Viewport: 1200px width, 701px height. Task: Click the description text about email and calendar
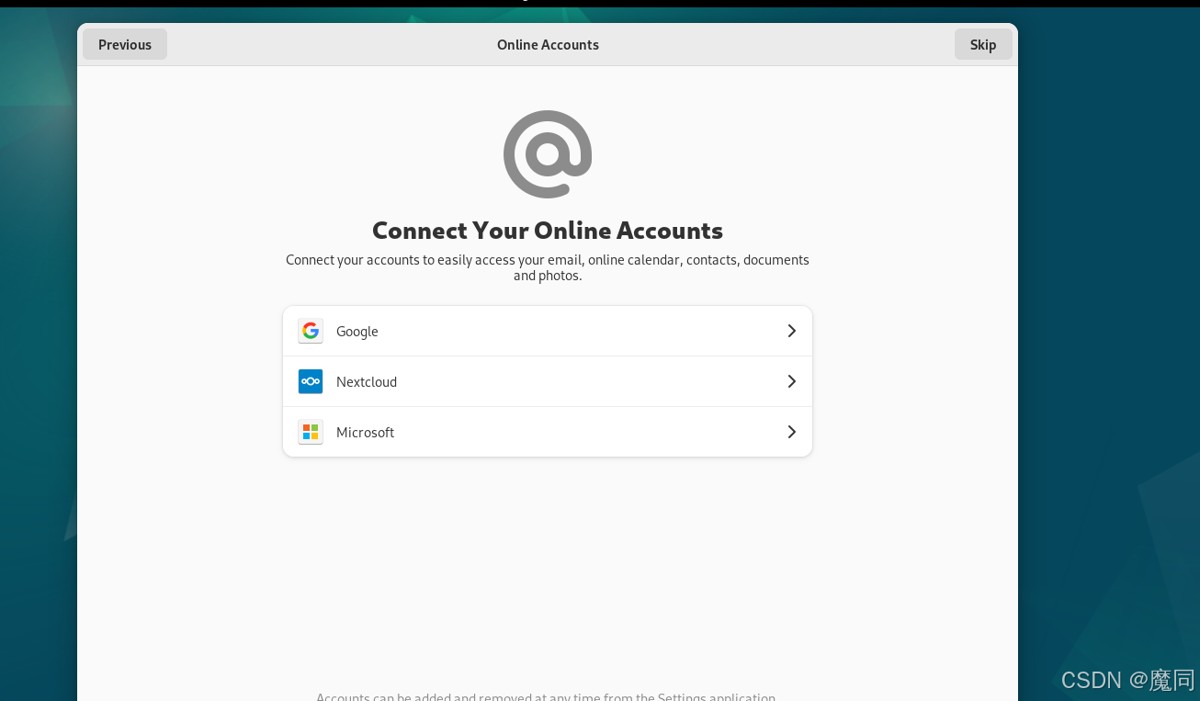[548, 267]
